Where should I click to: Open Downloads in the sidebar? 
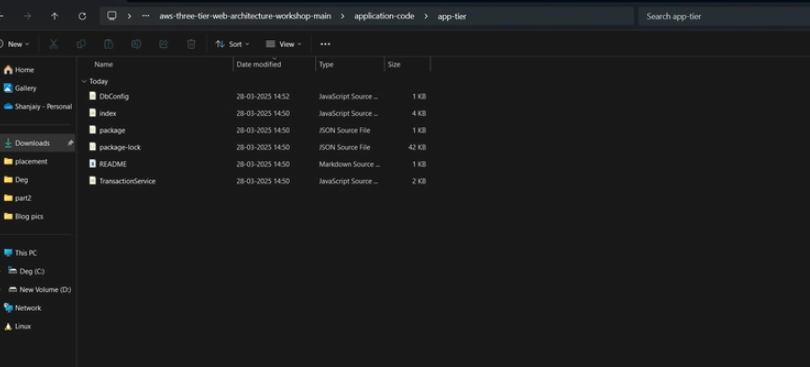point(33,143)
